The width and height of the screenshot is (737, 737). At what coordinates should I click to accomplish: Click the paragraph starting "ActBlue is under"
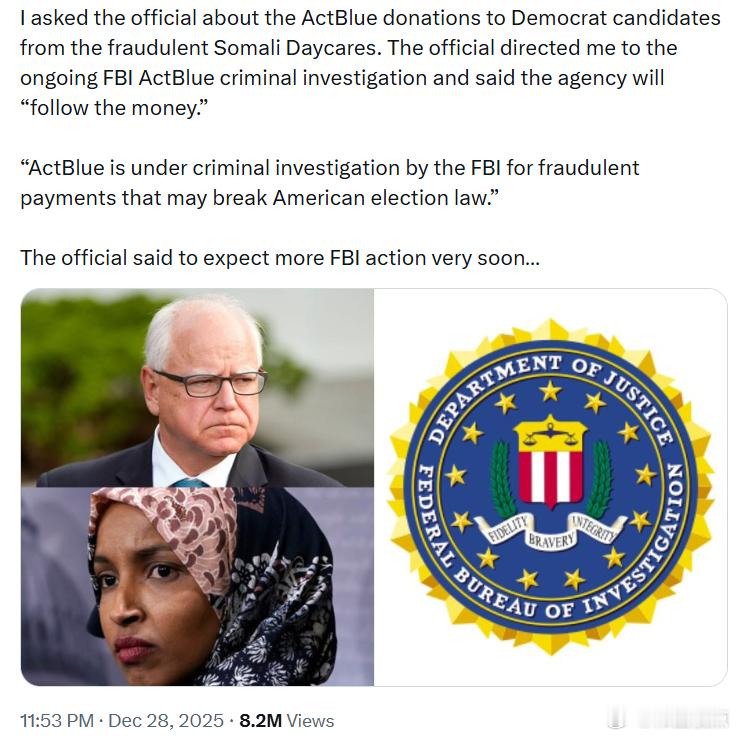pos(329,183)
